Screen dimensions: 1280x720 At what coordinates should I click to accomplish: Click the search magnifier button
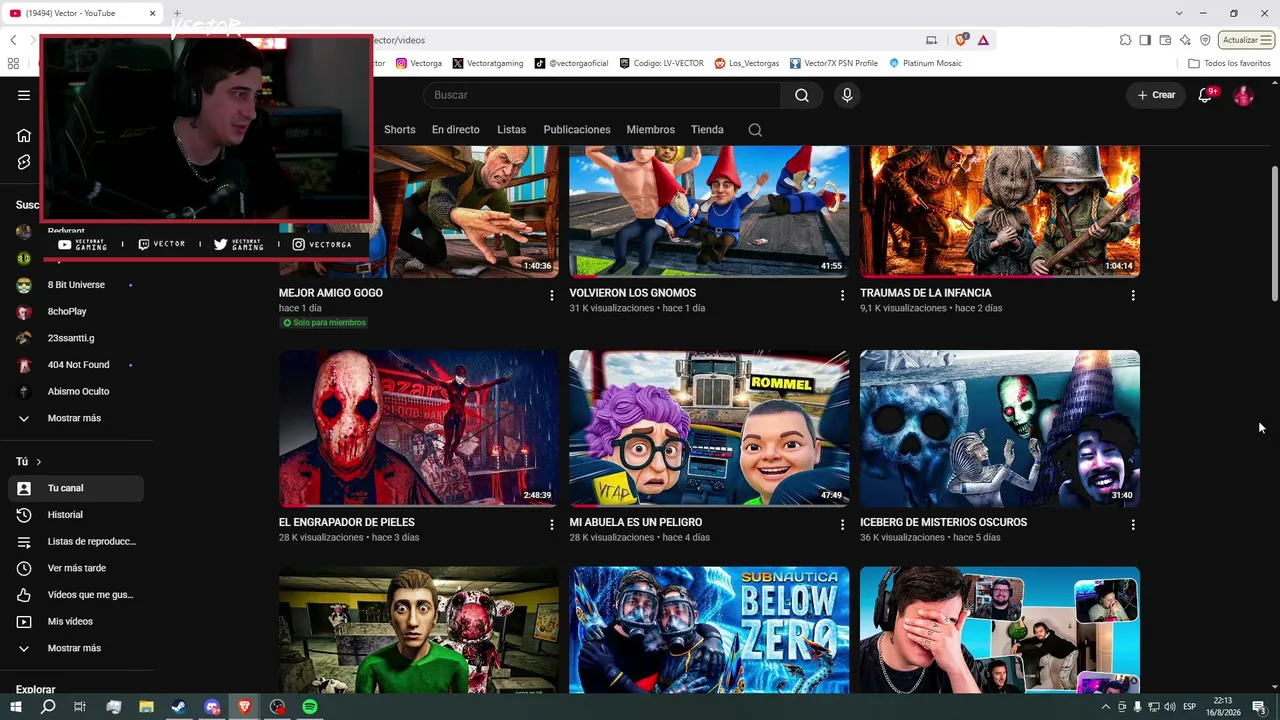pos(802,95)
